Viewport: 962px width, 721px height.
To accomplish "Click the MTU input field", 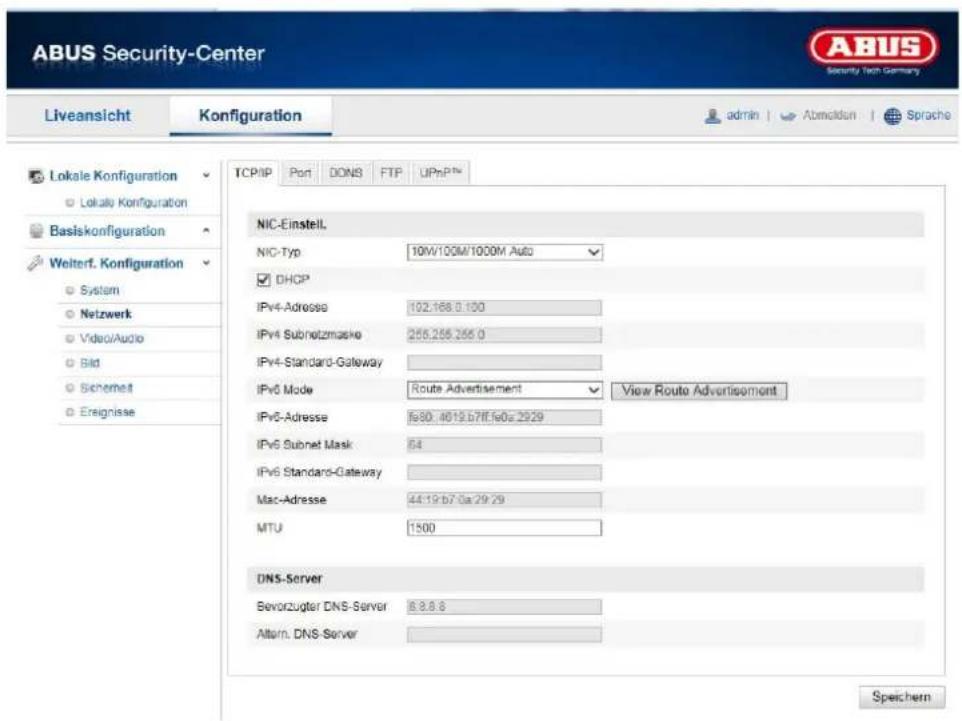I will (x=504, y=528).
